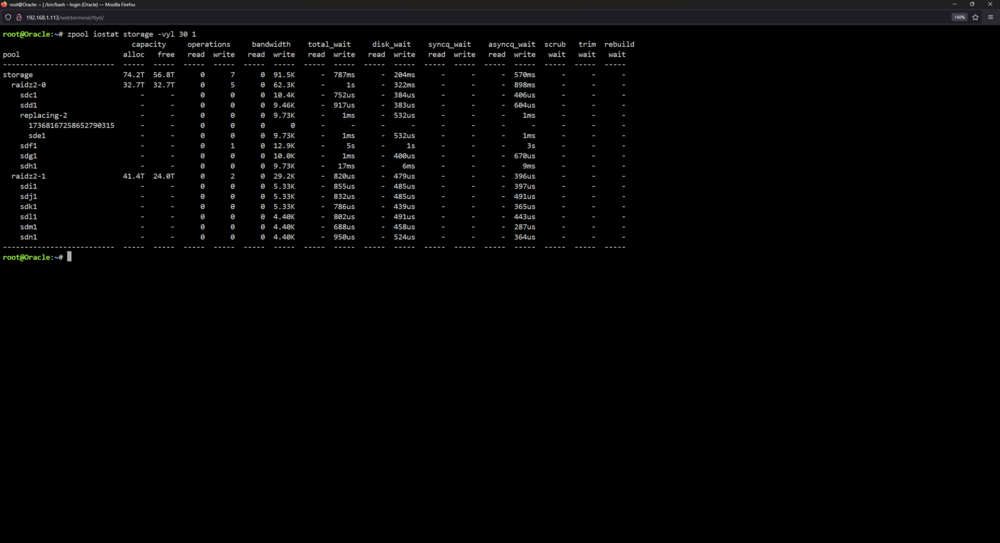Click the 'sdk1' device row name

(x=29, y=207)
